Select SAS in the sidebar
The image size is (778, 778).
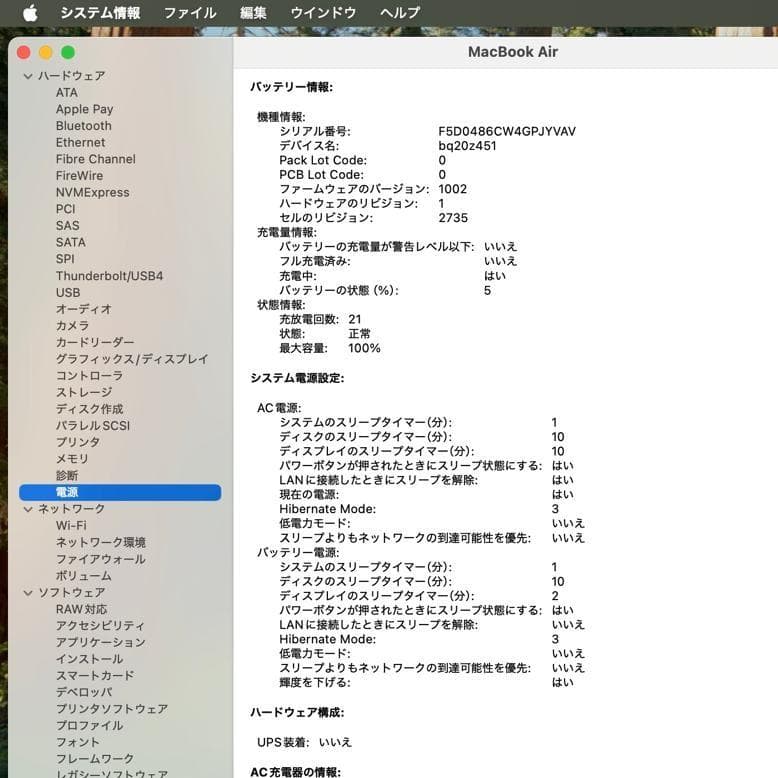[x=67, y=225]
